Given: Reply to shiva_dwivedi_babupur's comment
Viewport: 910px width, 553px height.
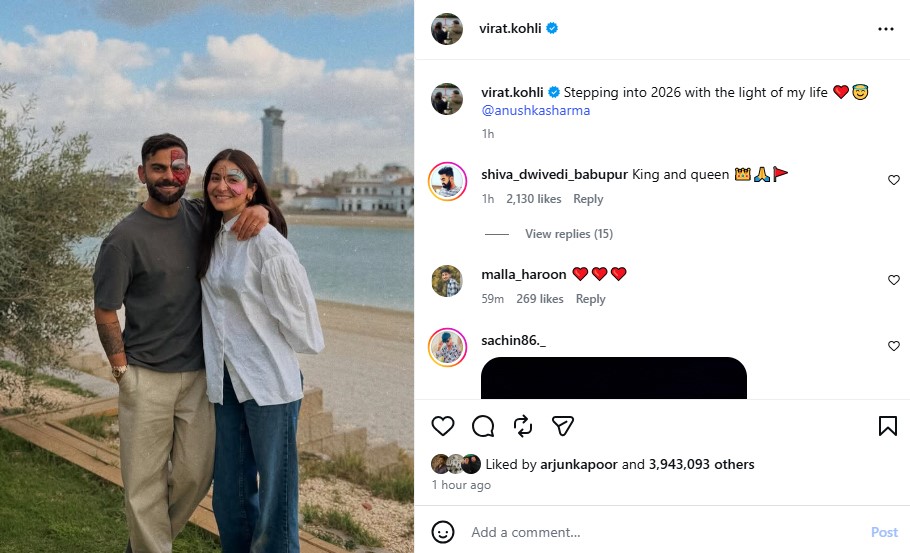Looking at the screenshot, I should click(588, 199).
